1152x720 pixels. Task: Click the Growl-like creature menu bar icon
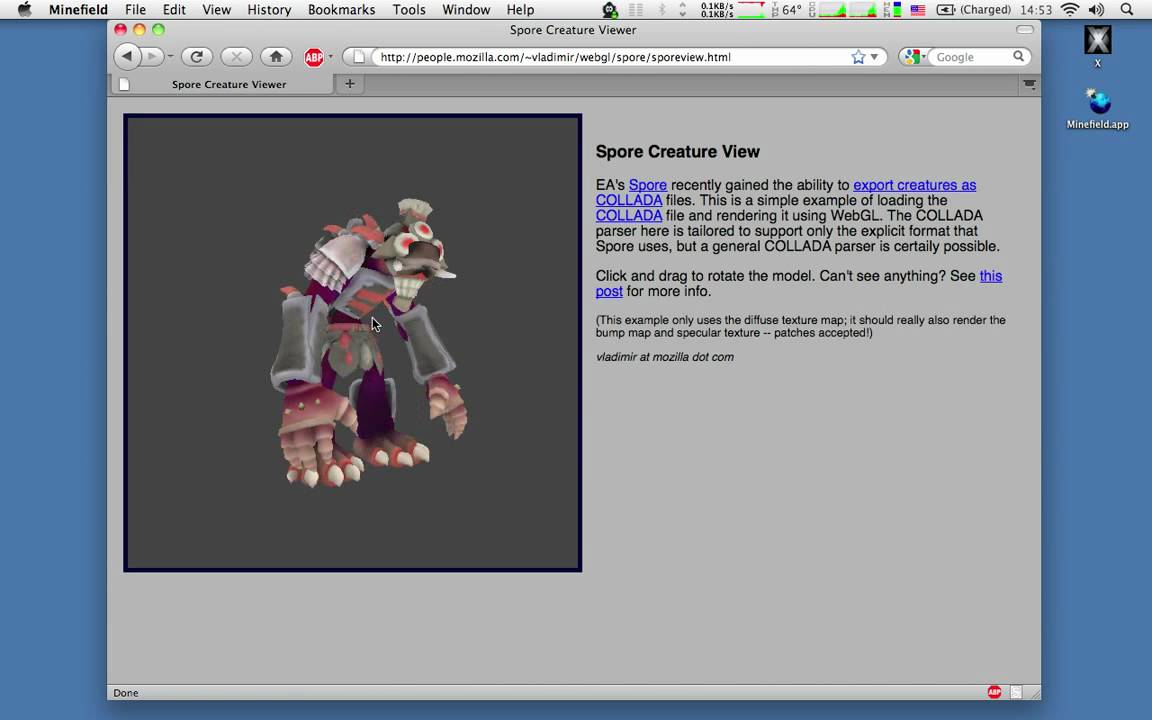610,10
